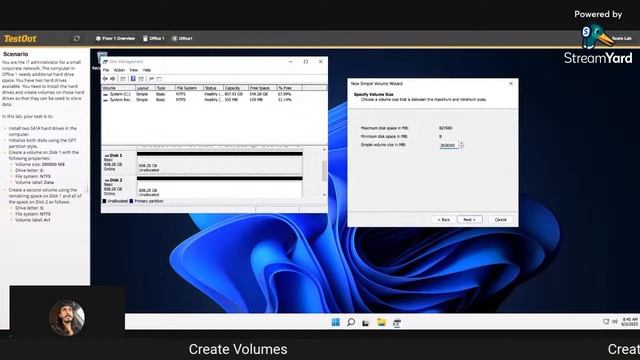Sort by the Status column header
This screenshot has height=360, width=640.
[x=213, y=88]
